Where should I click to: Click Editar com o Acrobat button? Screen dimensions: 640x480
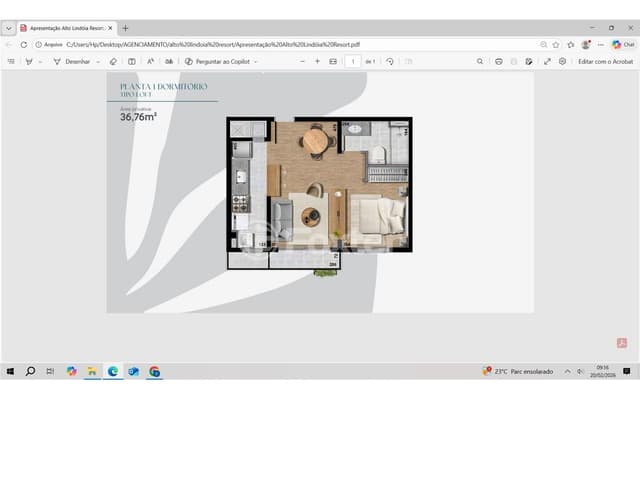(x=605, y=61)
